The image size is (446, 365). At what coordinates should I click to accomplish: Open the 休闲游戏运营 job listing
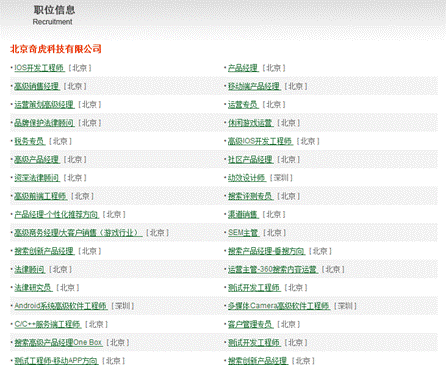tap(251, 123)
